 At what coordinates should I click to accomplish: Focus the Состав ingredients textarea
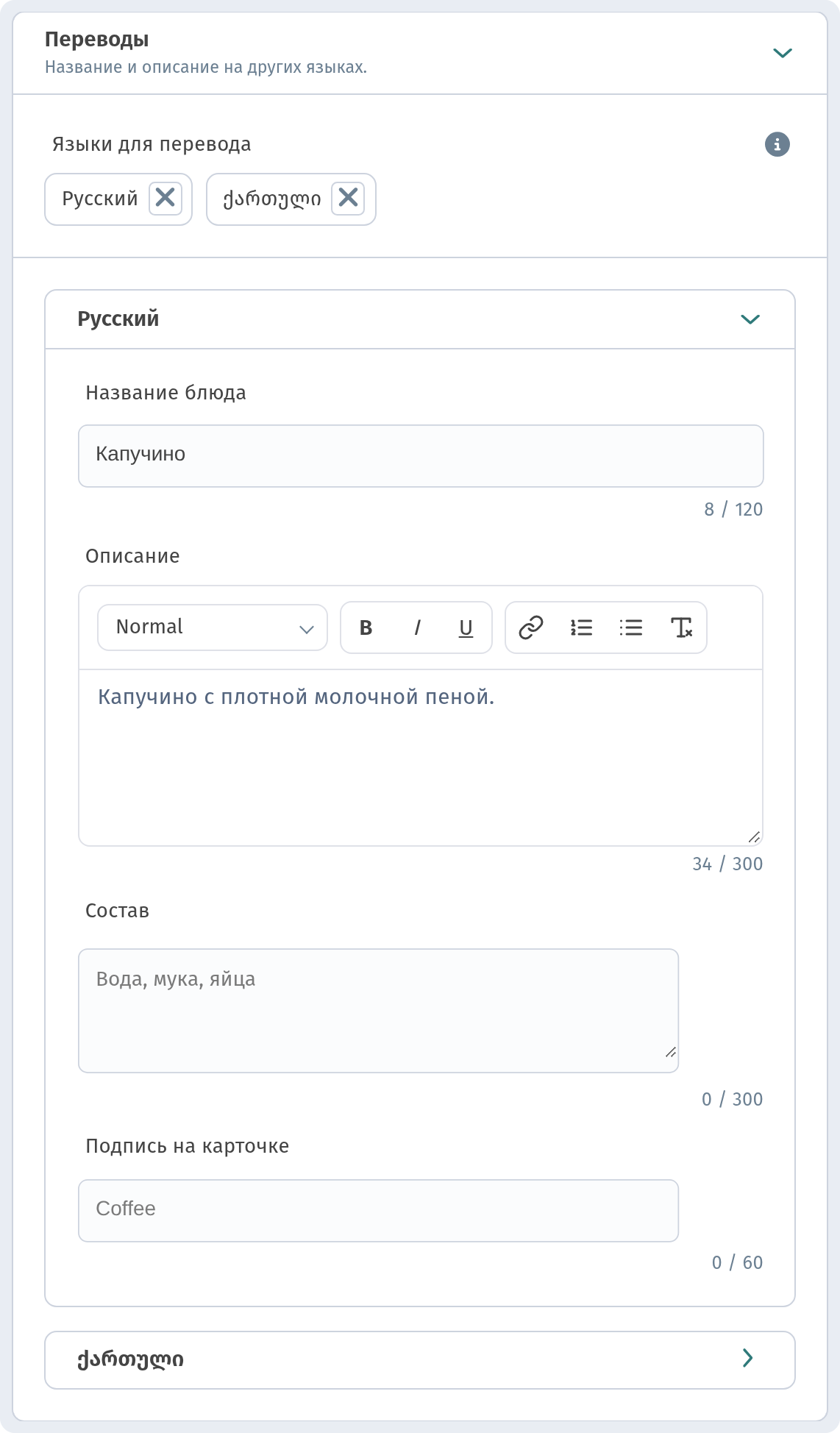coord(378,1010)
